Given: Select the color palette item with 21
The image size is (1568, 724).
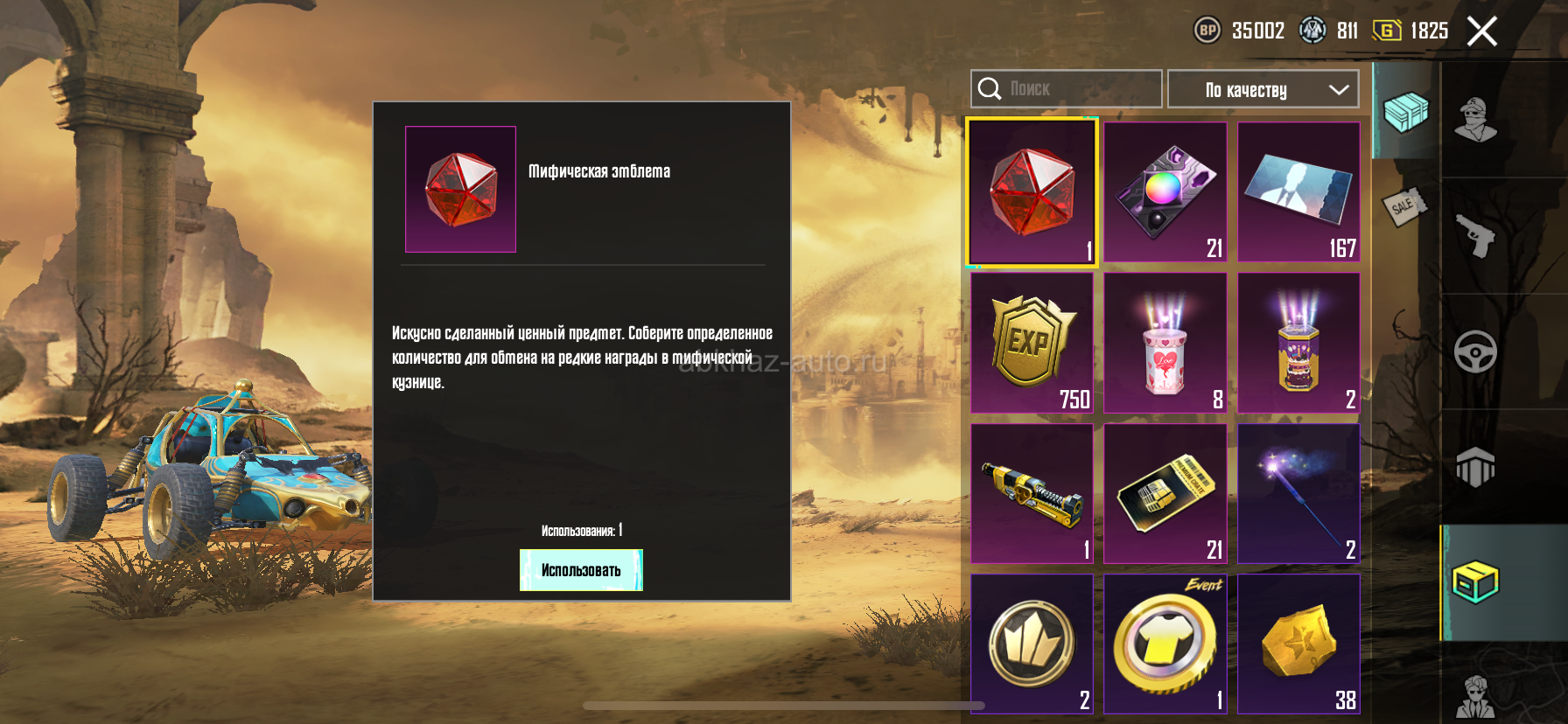Looking at the screenshot, I should pyautogui.click(x=1165, y=191).
